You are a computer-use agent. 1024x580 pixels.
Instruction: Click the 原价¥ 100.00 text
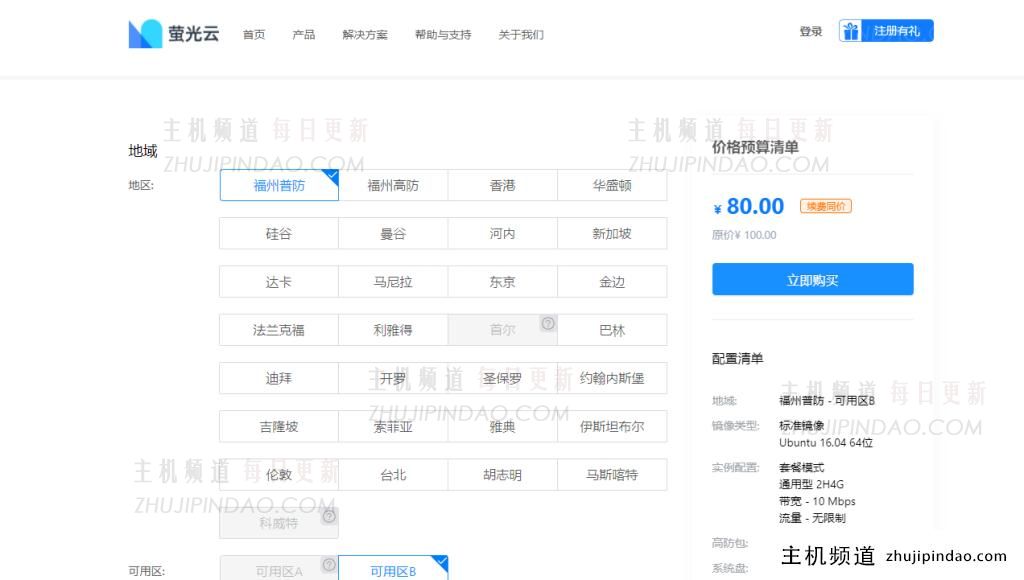coord(744,235)
